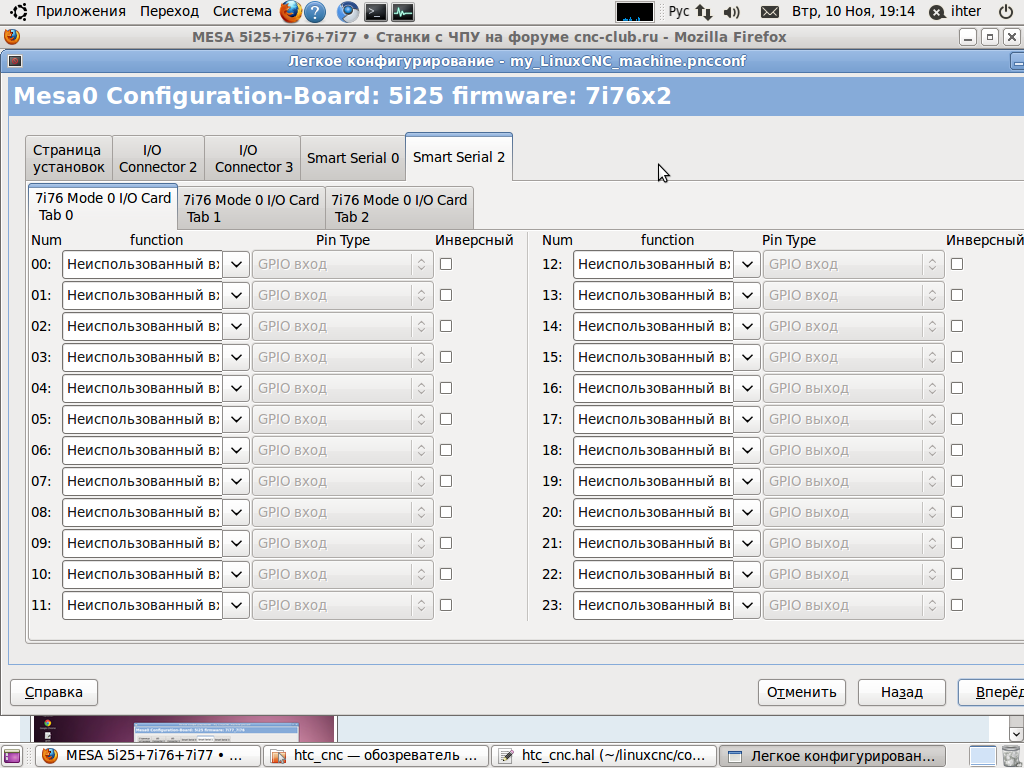Expand function dropdown for pin 13
Screen dimensions: 1024x768
click(x=747, y=295)
